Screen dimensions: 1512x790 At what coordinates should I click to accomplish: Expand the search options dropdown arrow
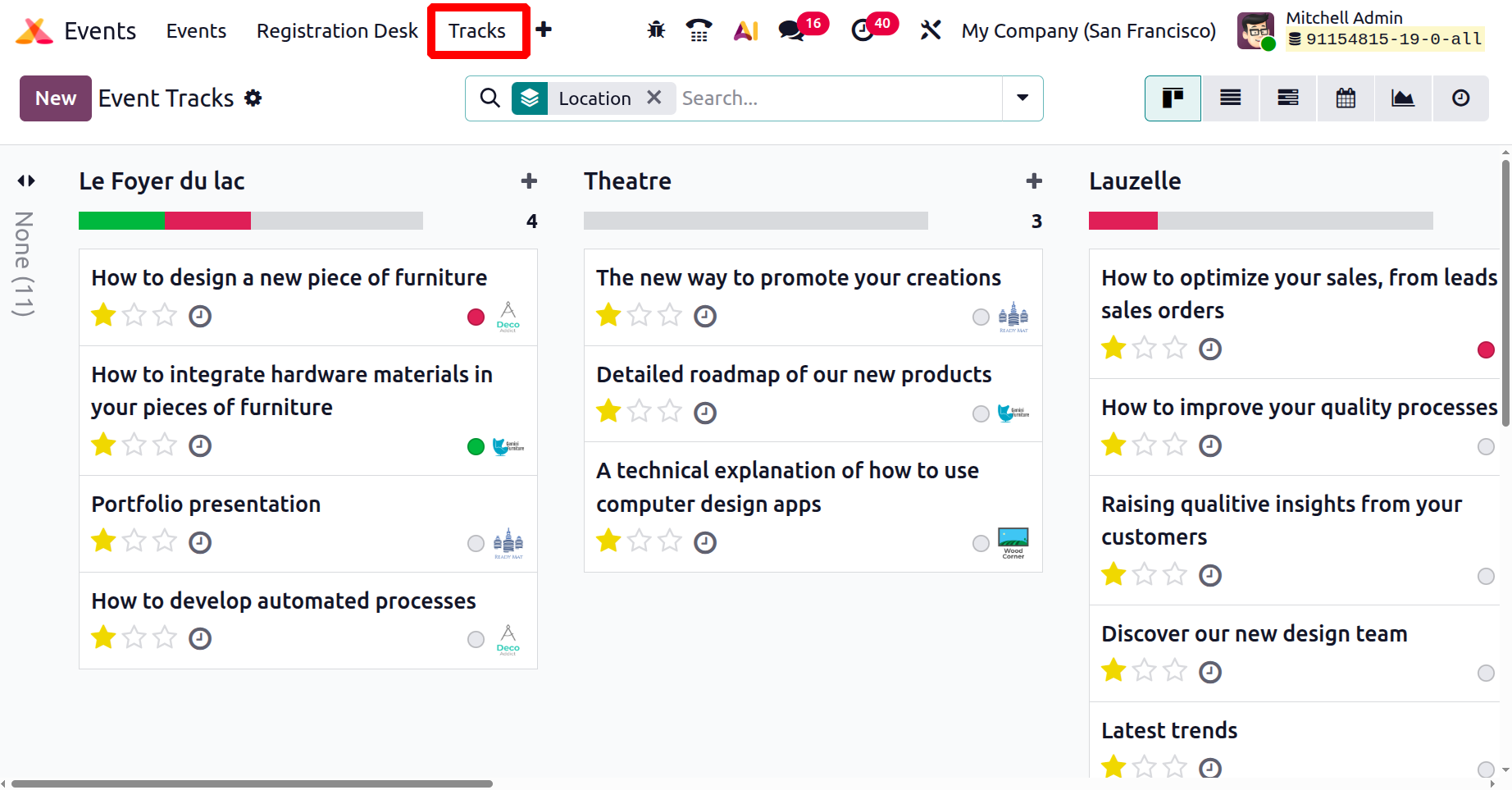point(1022,98)
